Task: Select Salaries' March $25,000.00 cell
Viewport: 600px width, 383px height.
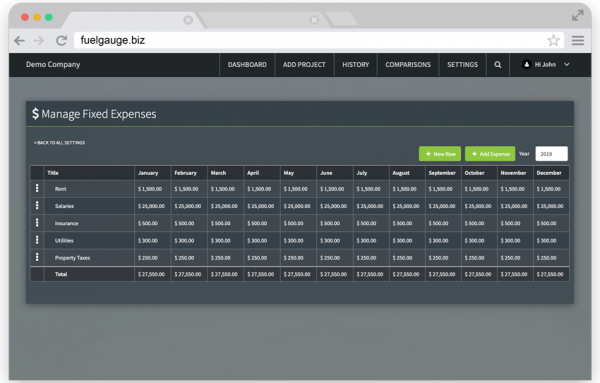Action: tap(225, 206)
